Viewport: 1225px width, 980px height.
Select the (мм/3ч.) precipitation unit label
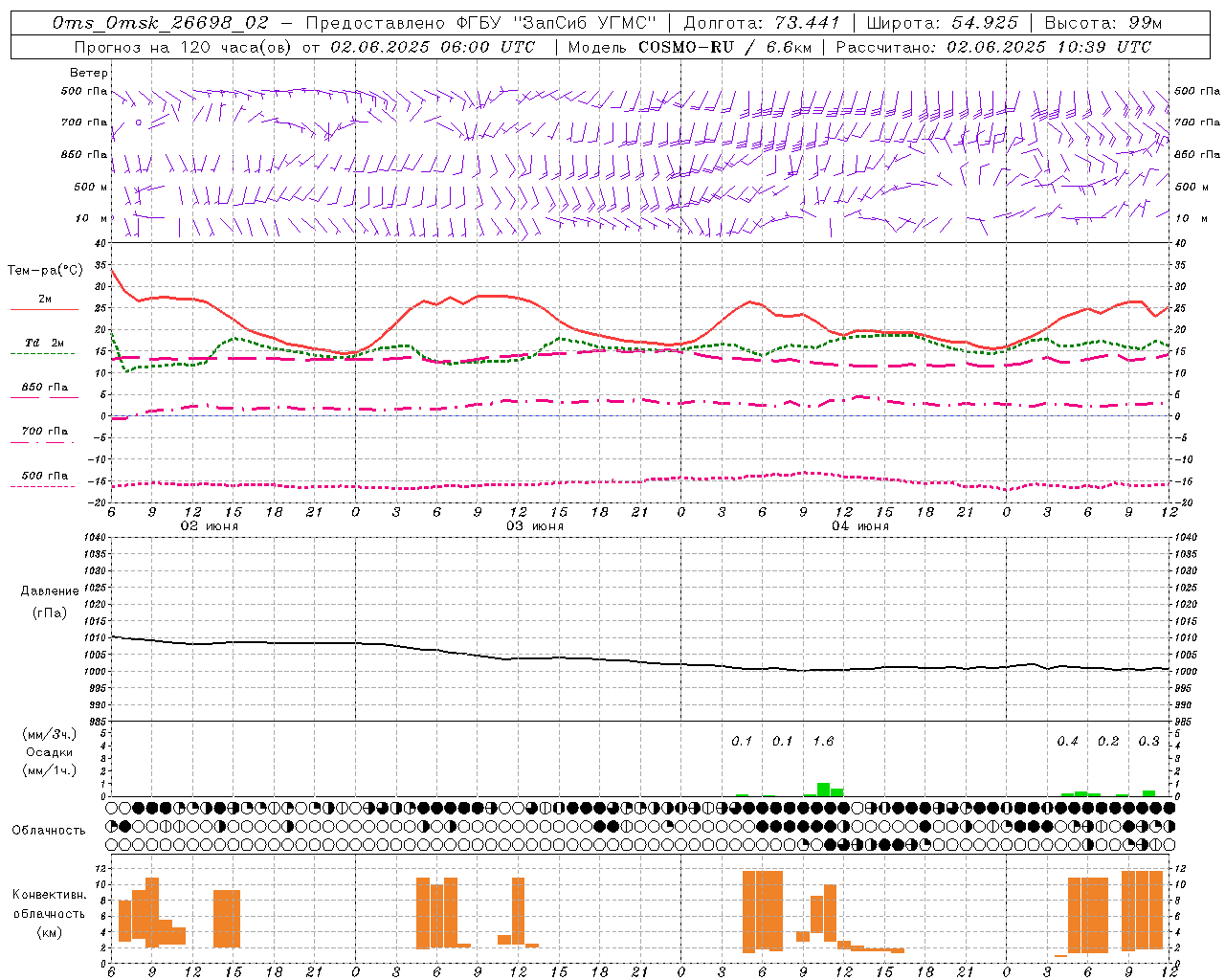(50, 734)
